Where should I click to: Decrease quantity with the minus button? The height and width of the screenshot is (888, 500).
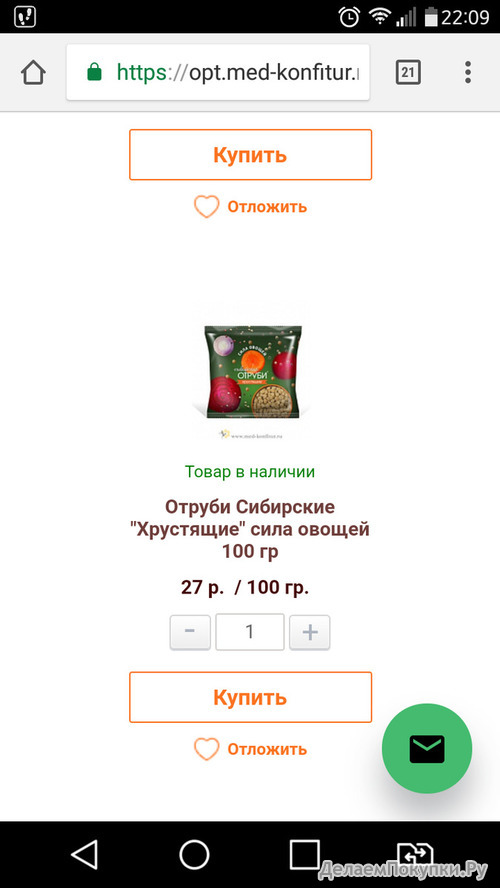click(x=190, y=632)
